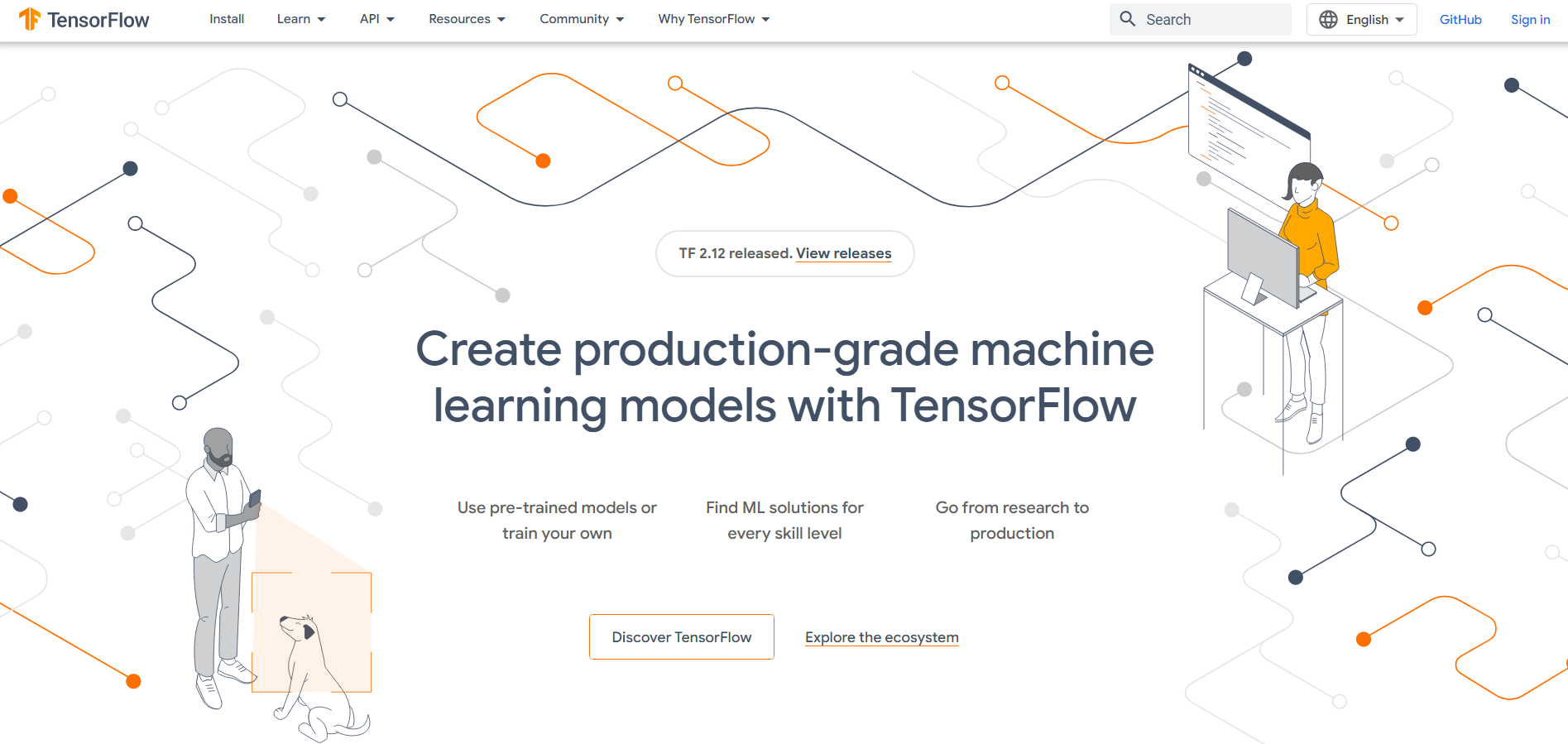Select the 'Use pre-trained models or train your own' text
Screen dimensions: 1568x744
coord(557,521)
